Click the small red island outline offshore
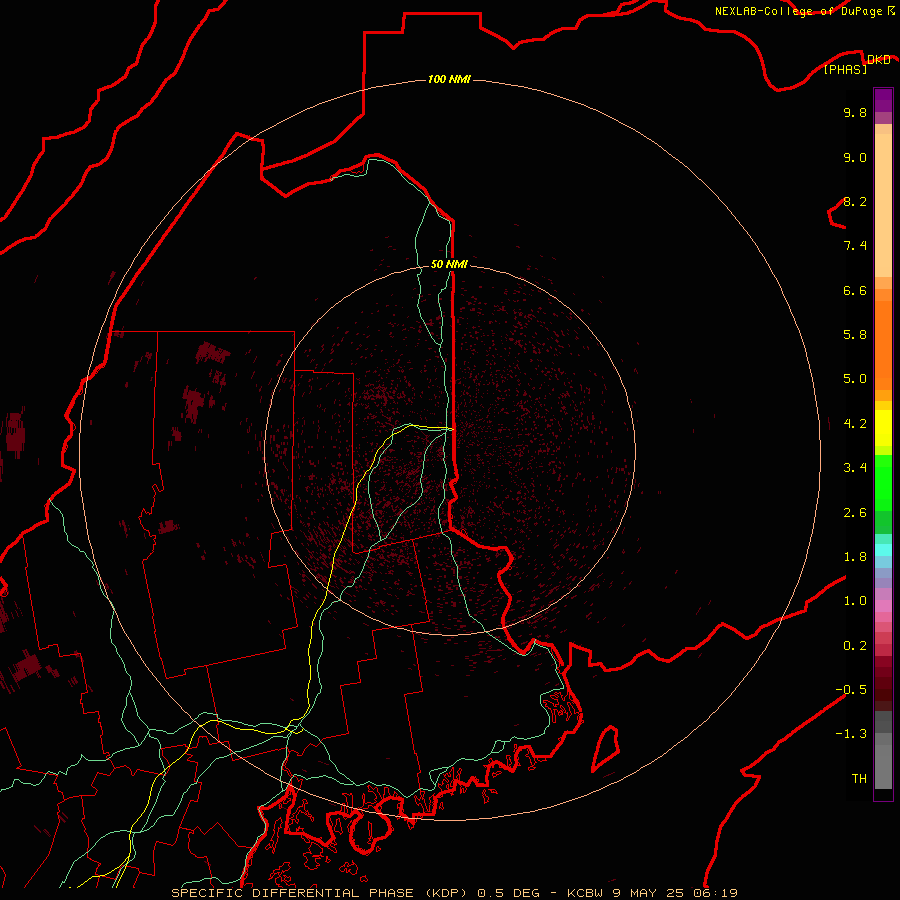 tap(605, 749)
